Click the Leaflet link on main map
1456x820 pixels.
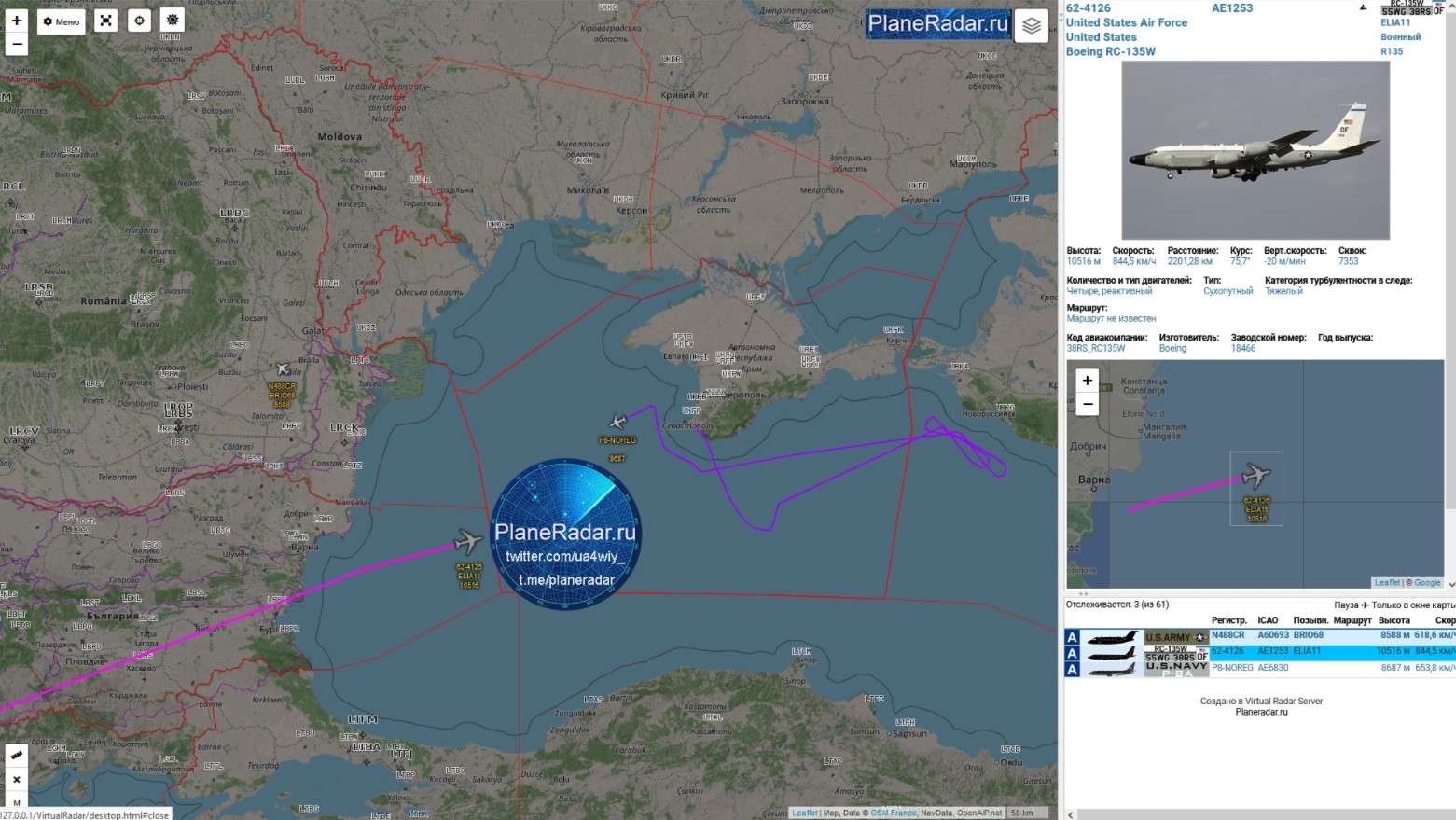(x=805, y=813)
